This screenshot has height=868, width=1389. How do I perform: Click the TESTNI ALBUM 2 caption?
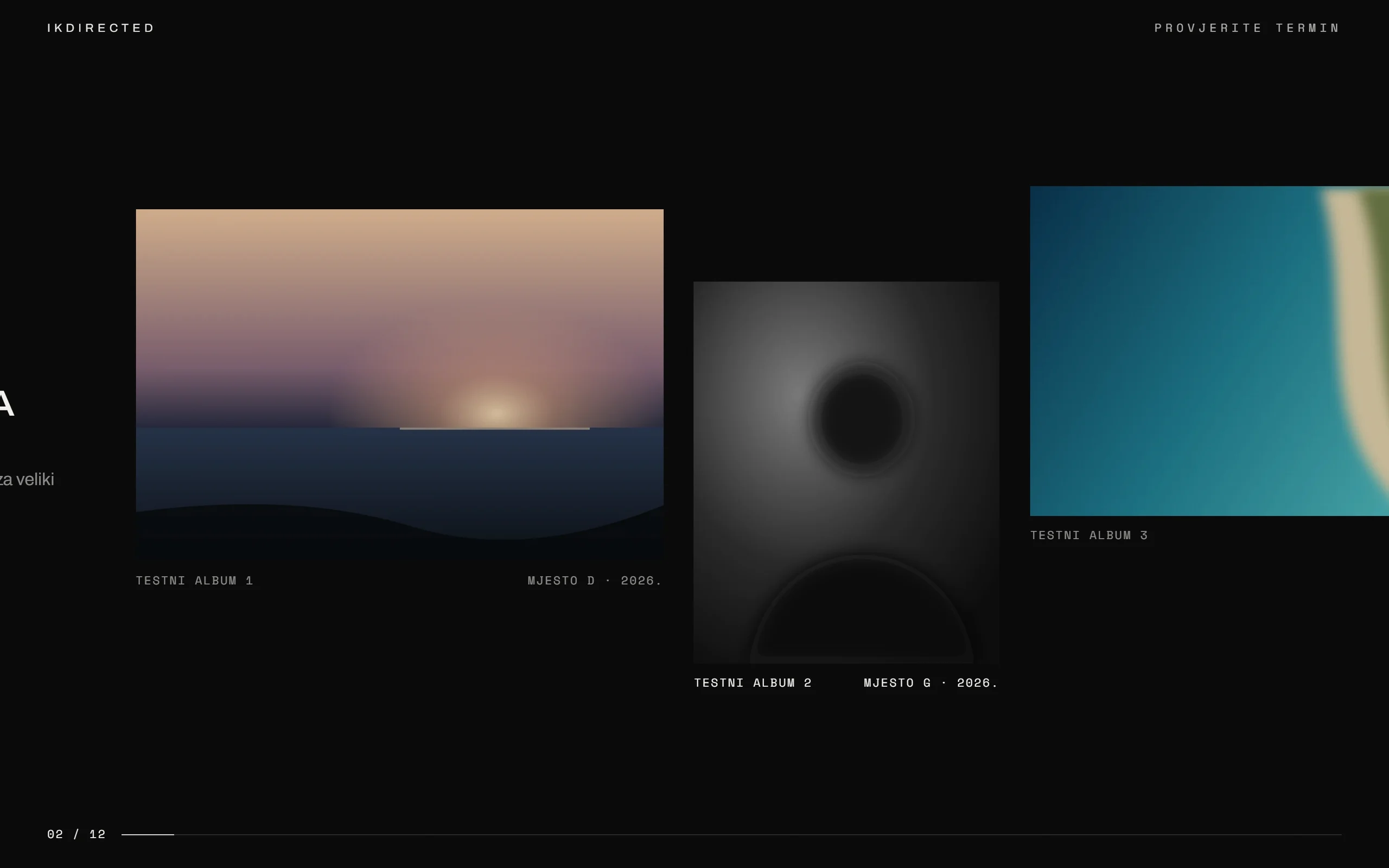tap(753, 682)
